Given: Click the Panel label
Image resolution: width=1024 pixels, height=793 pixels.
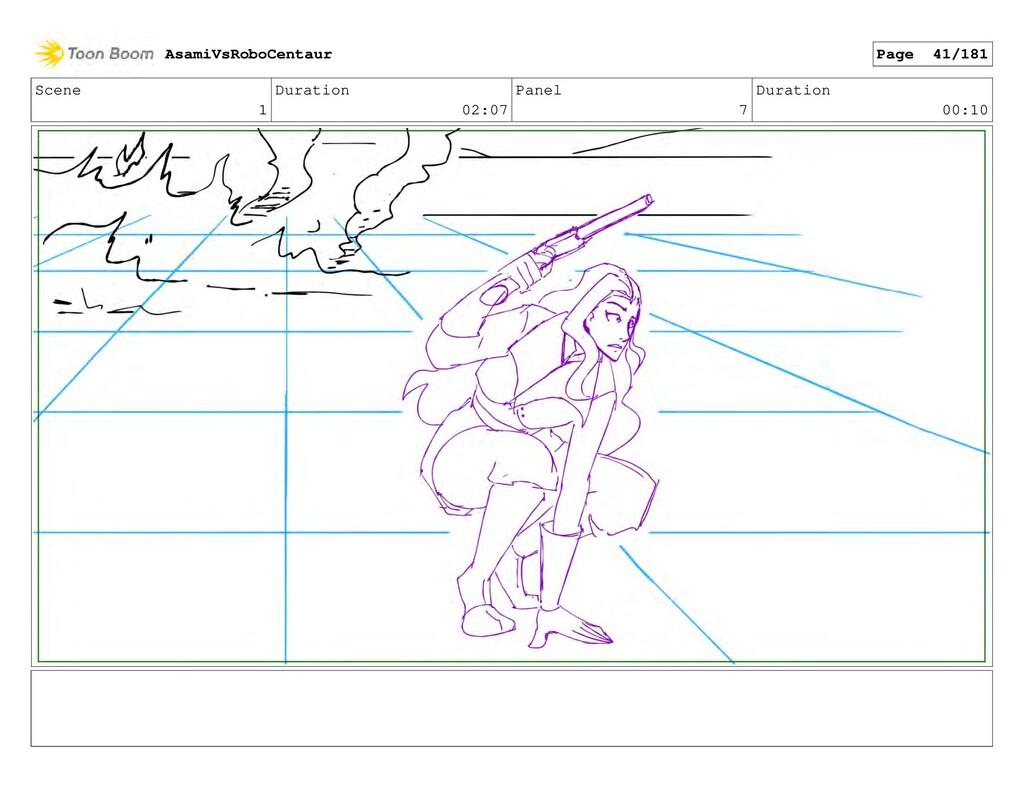Looking at the screenshot, I should [x=538, y=90].
